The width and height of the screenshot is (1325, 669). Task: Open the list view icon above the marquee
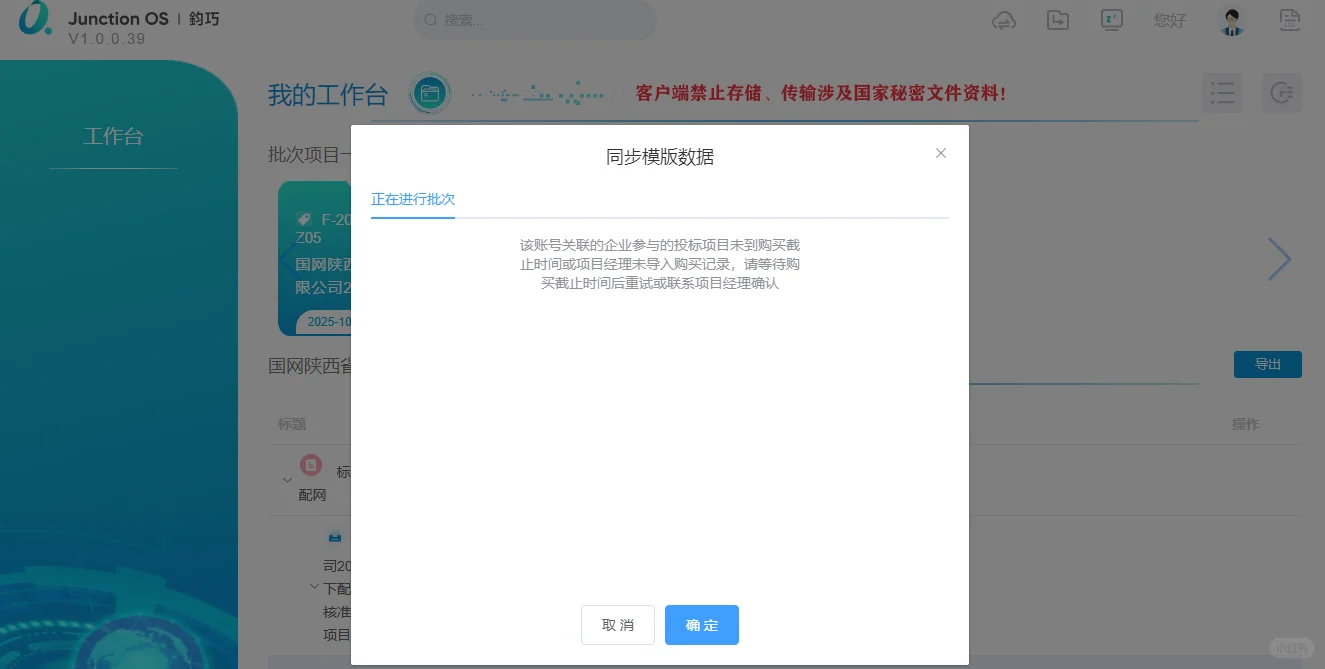1222,93
